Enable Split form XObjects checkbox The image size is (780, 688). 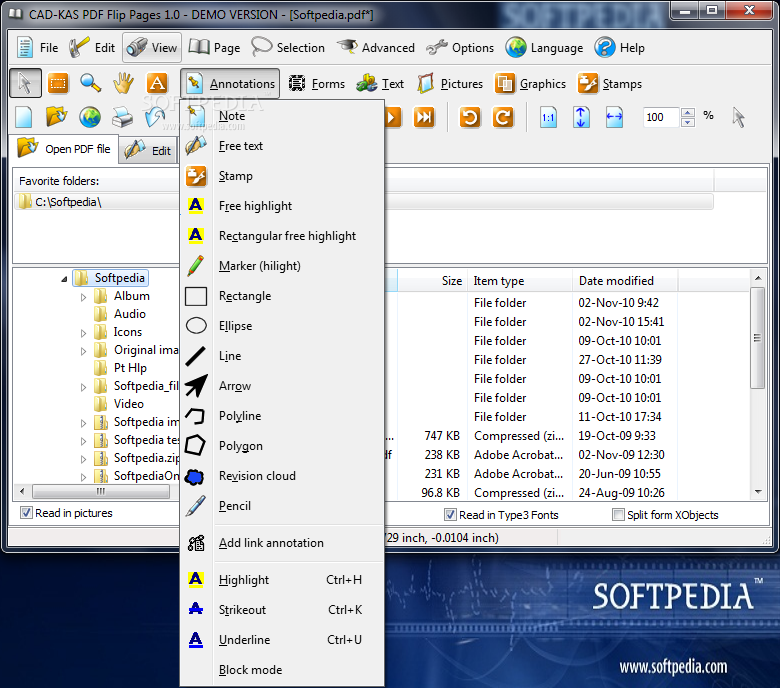[x=618, y=514]
